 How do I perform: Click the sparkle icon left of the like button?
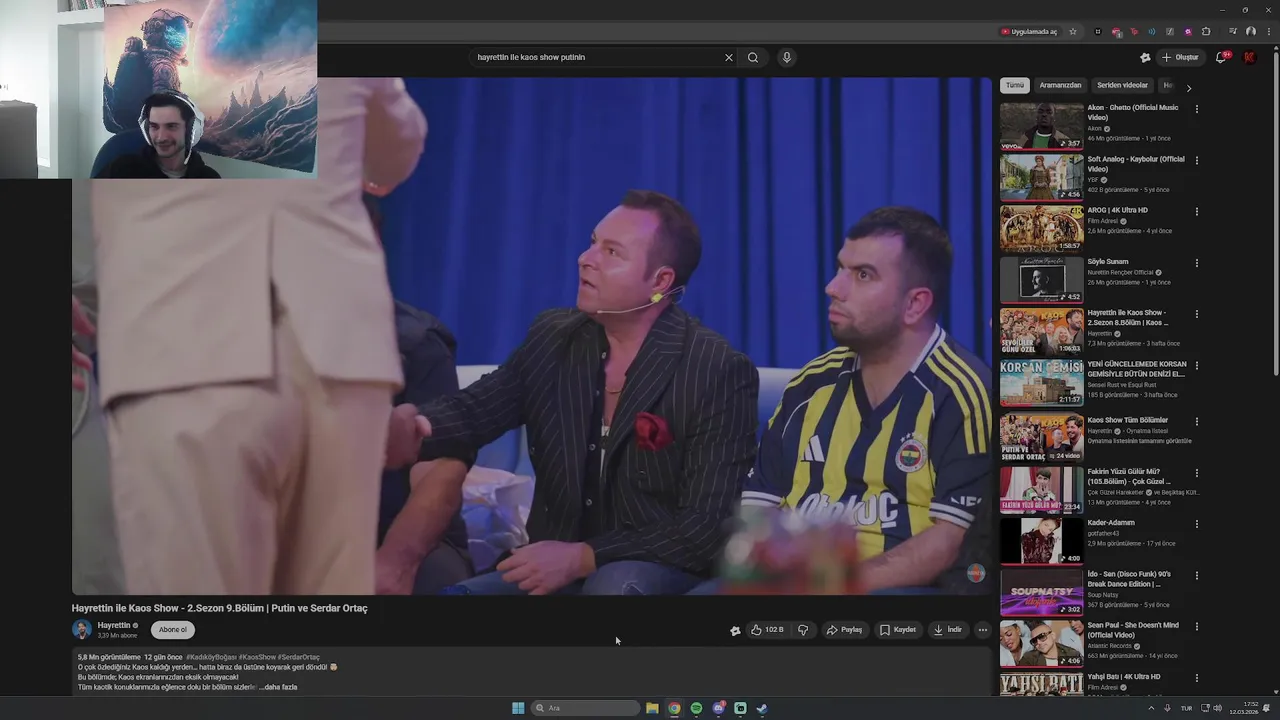[x=735, y=630]
